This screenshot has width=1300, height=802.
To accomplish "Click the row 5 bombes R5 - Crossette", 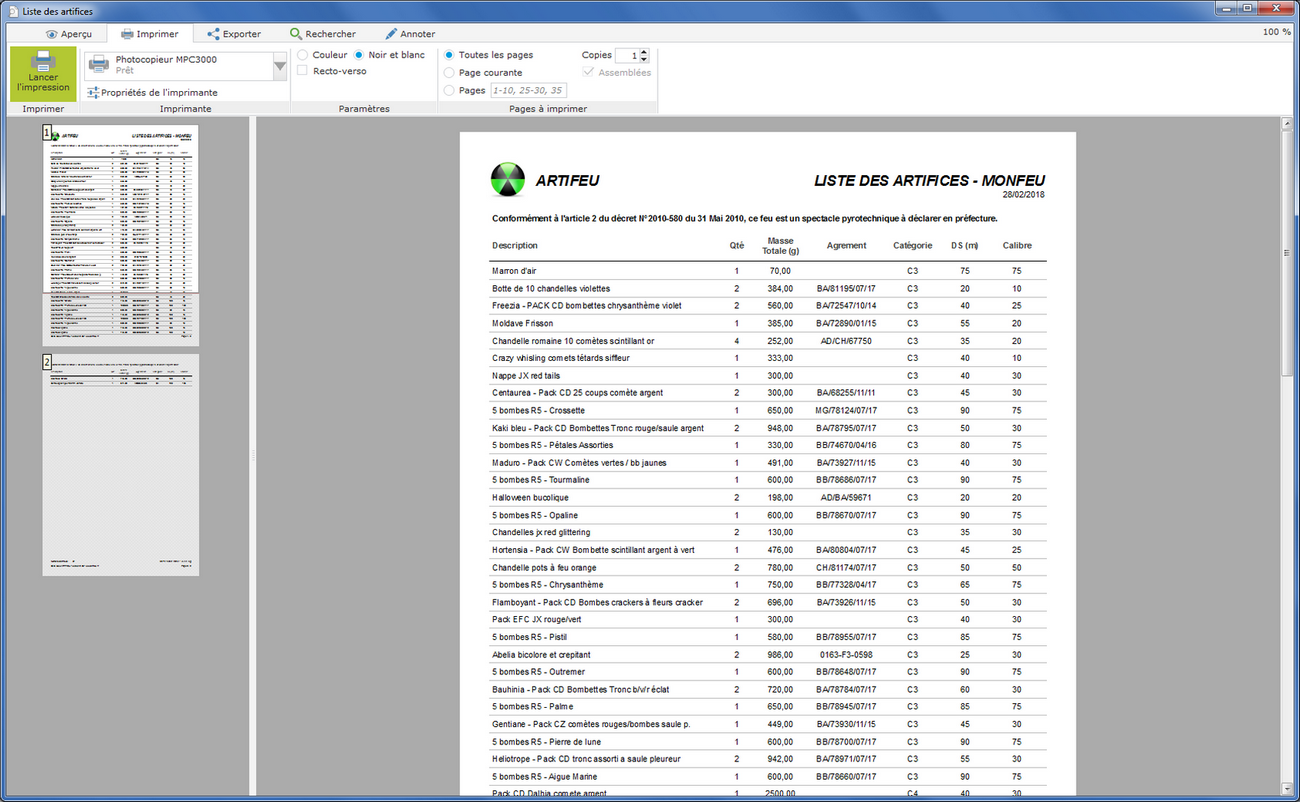I will [768, 410].
